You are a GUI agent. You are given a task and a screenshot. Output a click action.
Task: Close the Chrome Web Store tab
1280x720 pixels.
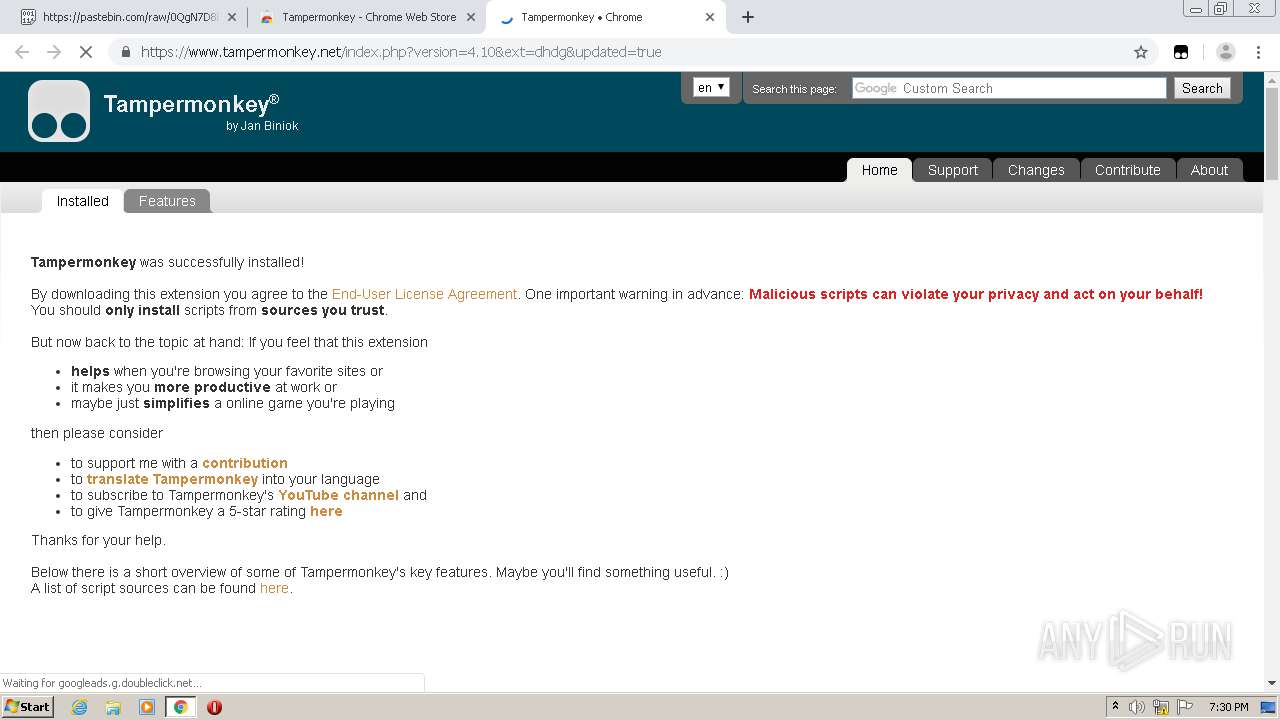[471, 17]
